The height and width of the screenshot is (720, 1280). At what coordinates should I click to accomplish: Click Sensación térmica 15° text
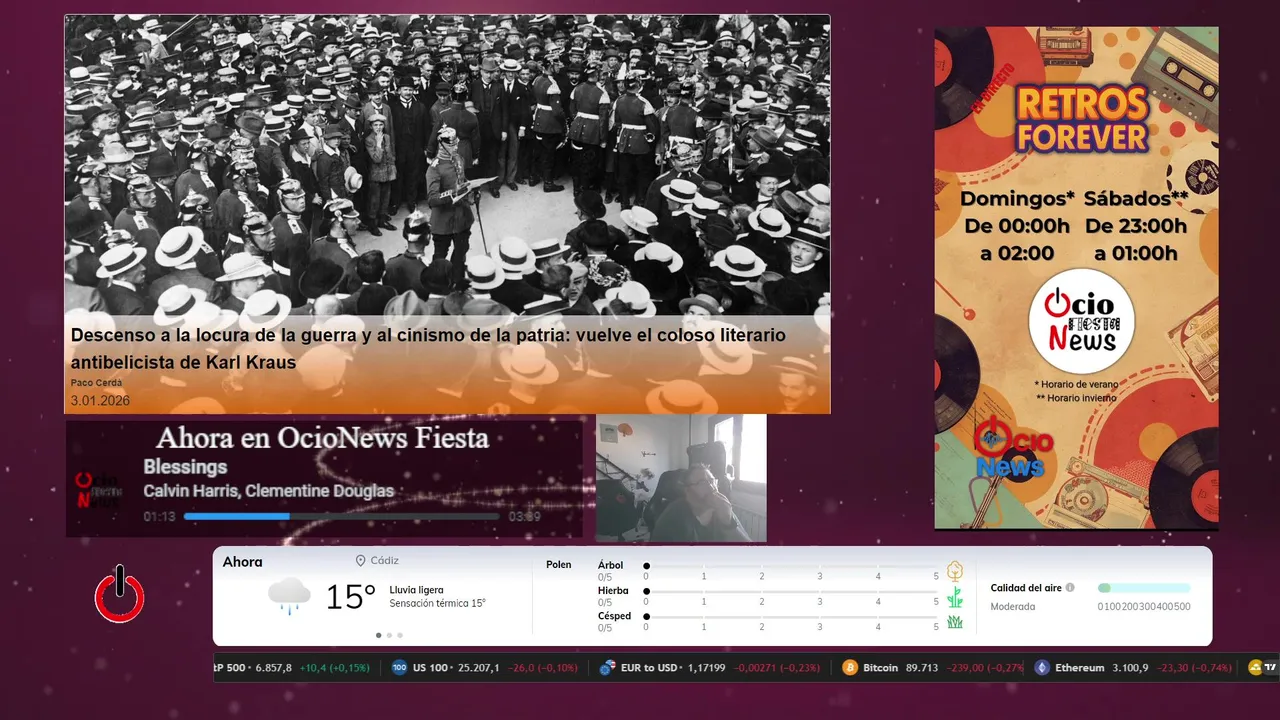pyautogui.click(x=437, y=603)
